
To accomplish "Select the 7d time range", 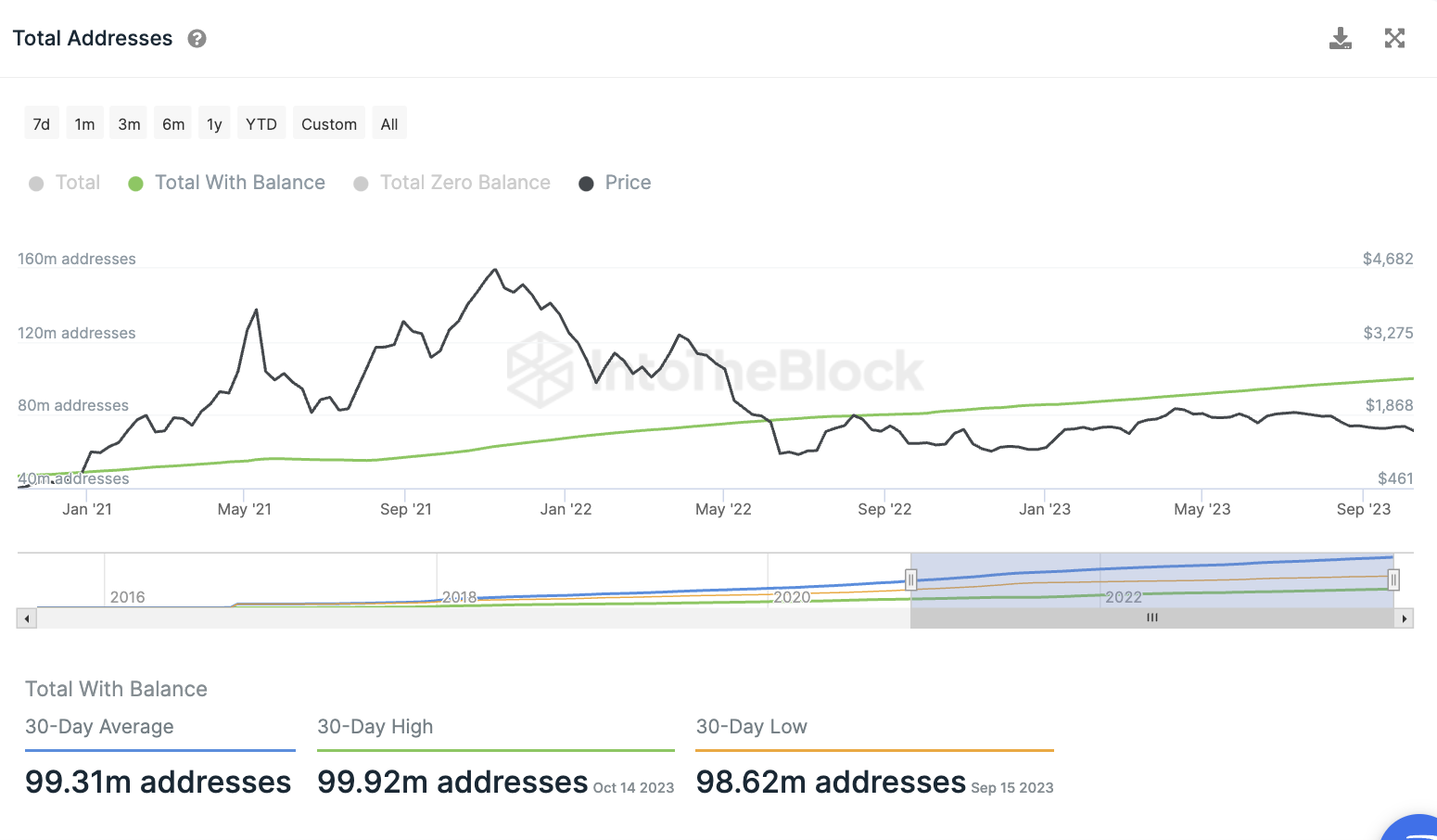I will [42, 123].
